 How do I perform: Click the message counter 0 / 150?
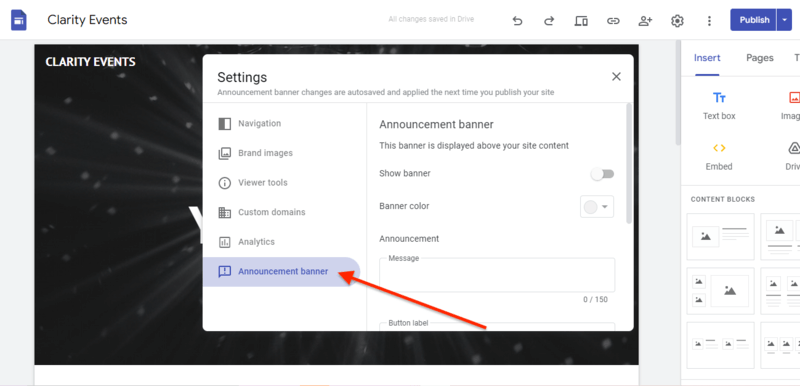pyautogui.click(x=595, y=300)
